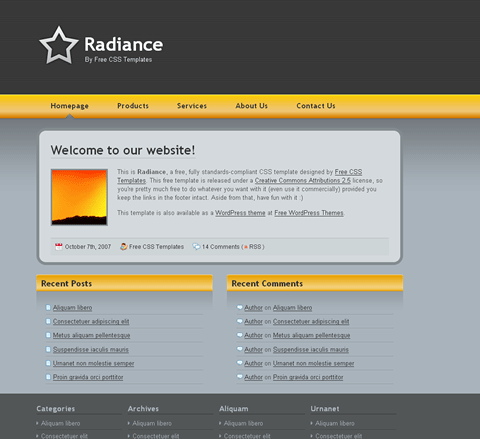Go to the Services navigation item
The height and width of the screenshot is (439, 480).
point(192,106)
